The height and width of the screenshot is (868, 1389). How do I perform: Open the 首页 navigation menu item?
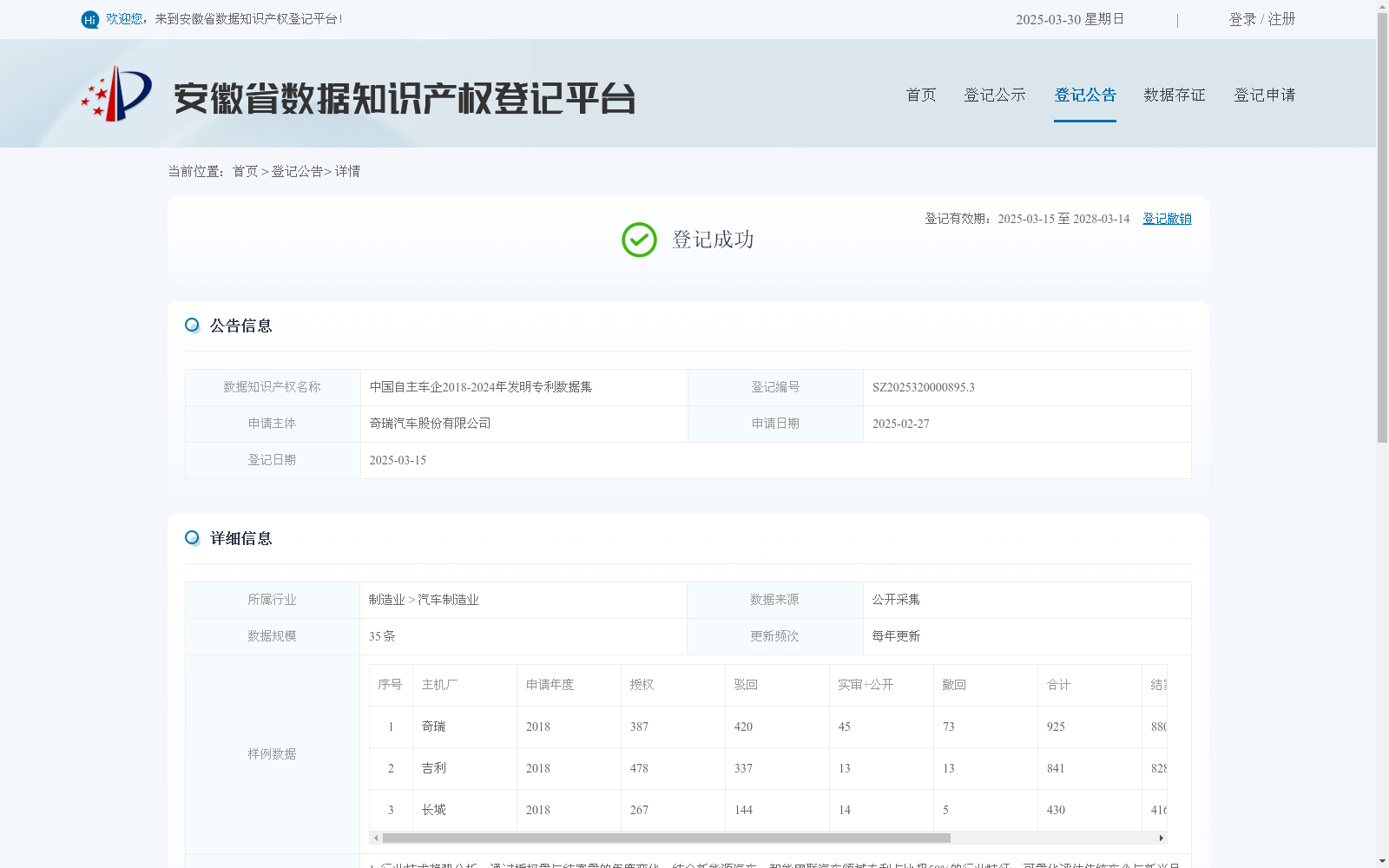coord(920,95)
